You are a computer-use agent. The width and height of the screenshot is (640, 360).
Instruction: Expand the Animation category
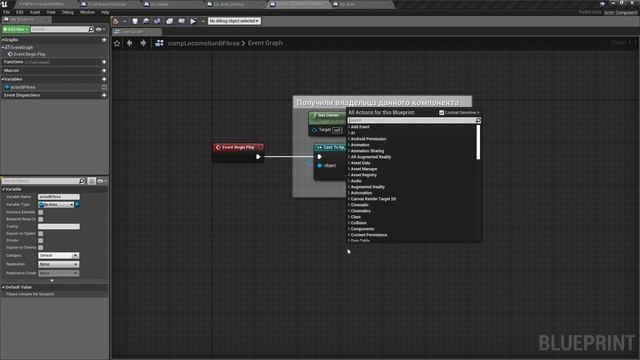tap(349, 145)
